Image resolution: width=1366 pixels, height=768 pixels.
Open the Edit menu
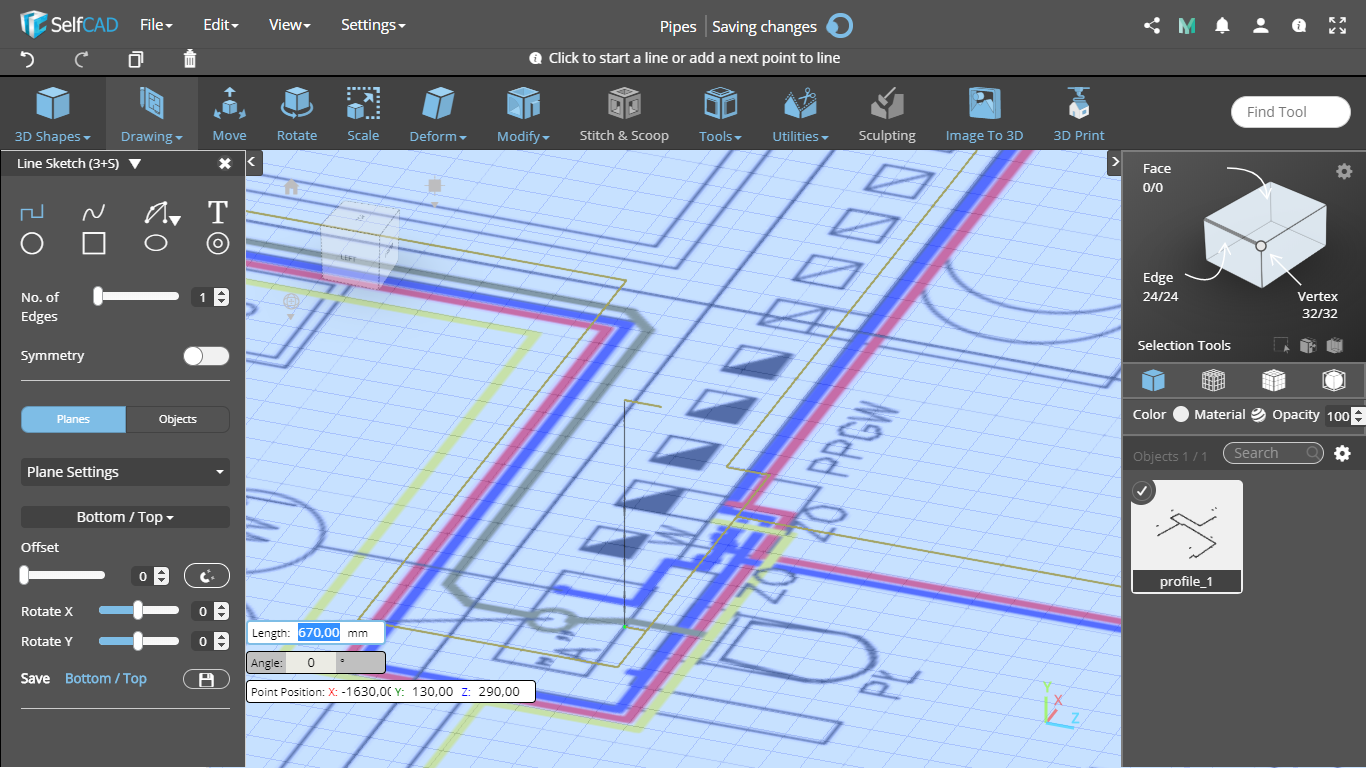(220, 25)
